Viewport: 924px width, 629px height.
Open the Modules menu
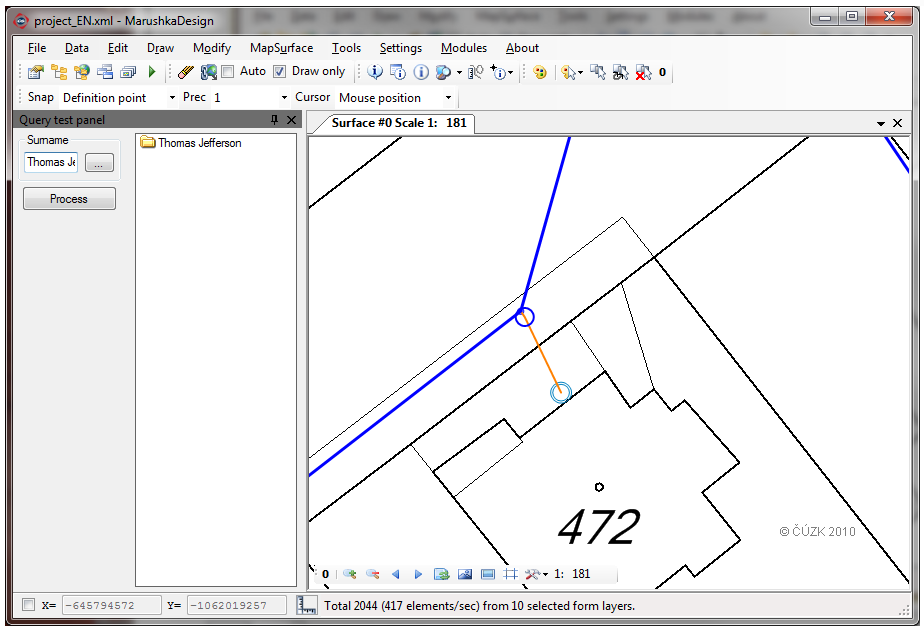[464, 48]
